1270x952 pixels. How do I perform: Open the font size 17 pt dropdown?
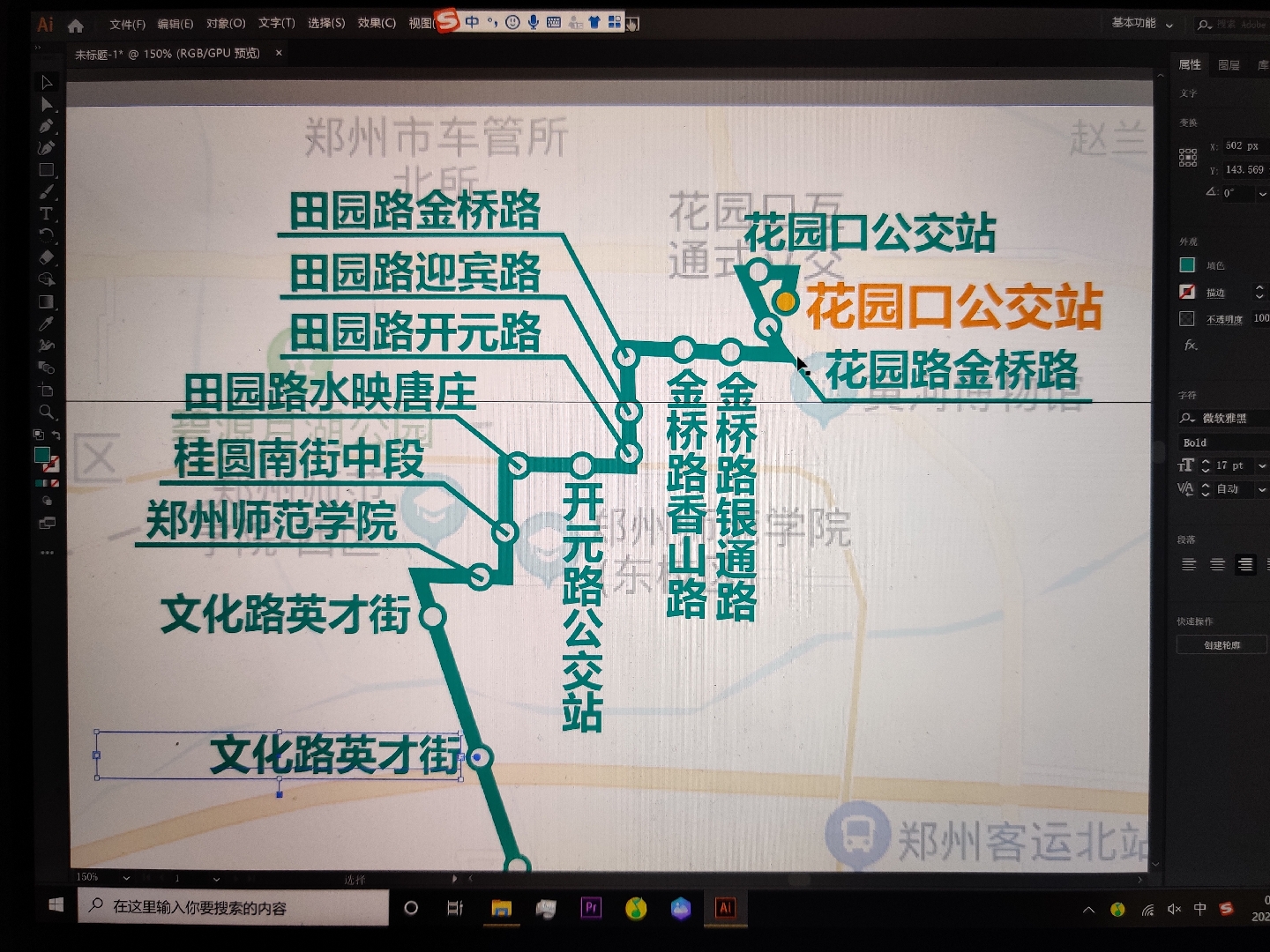point(1262,465)
